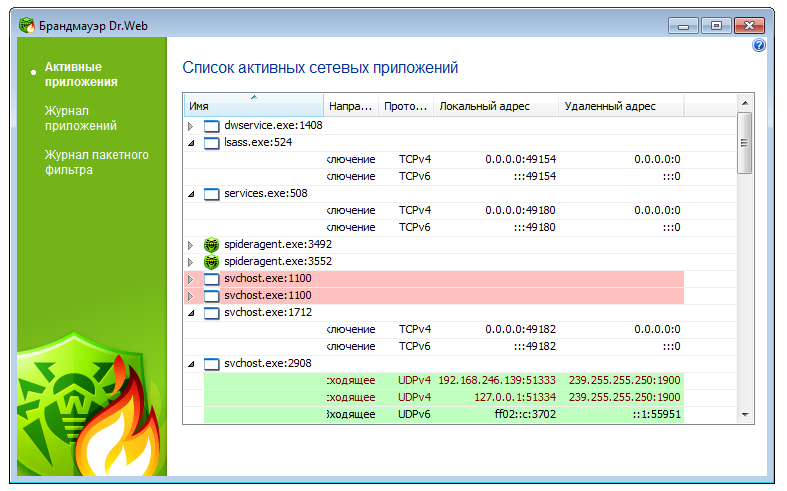Select the dwservice.exe:1408 row text
This screenshot has height=491, width=787.
click(273, 125)
